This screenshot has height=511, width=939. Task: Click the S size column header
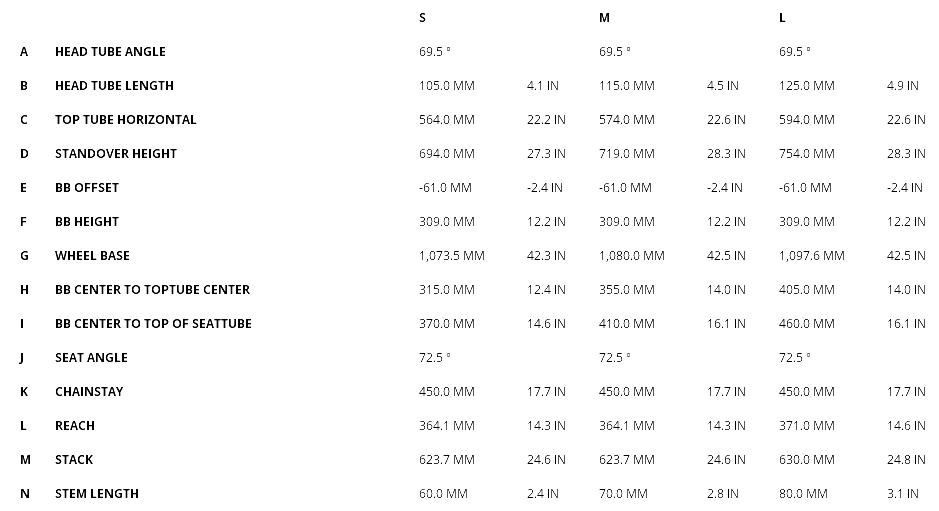423,17
